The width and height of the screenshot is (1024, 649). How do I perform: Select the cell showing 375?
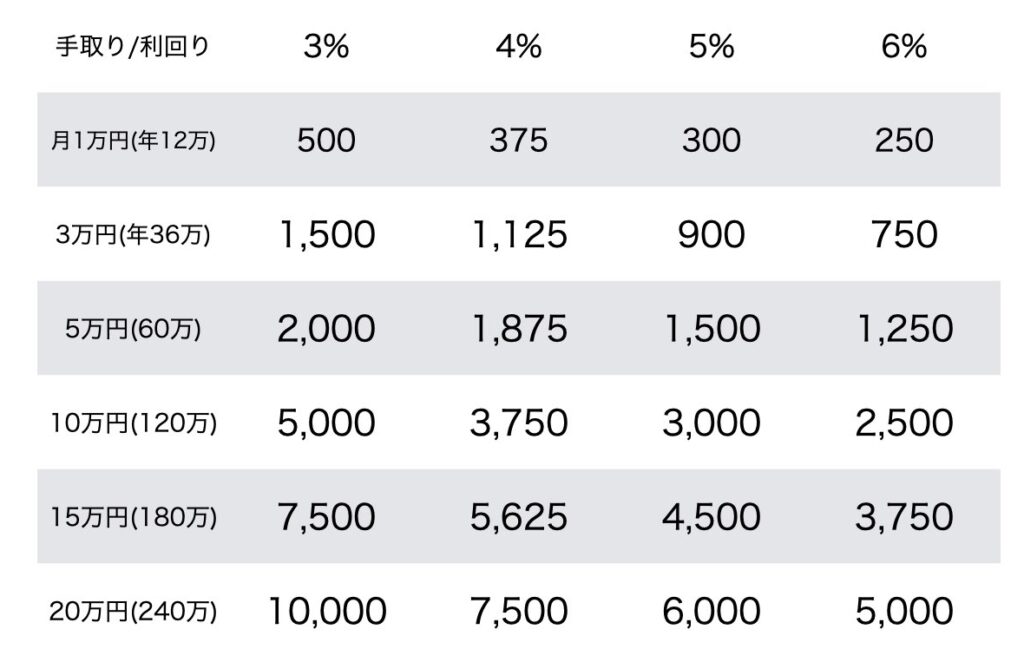pos(519,140)
